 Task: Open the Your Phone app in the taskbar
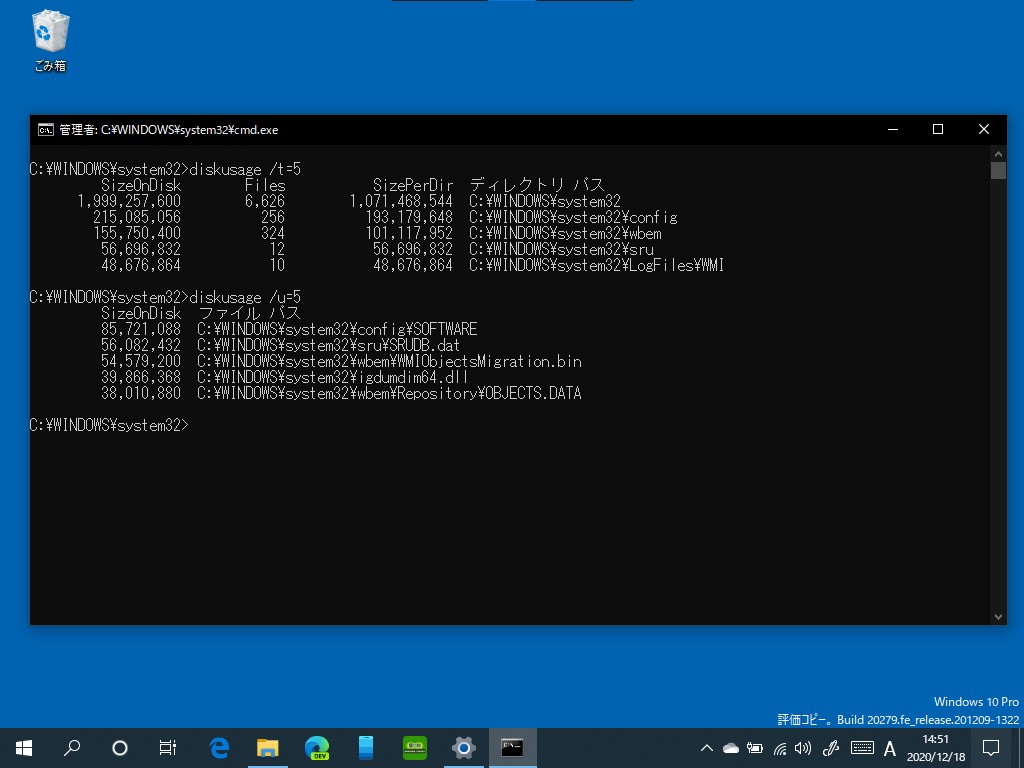coord(366,748)
